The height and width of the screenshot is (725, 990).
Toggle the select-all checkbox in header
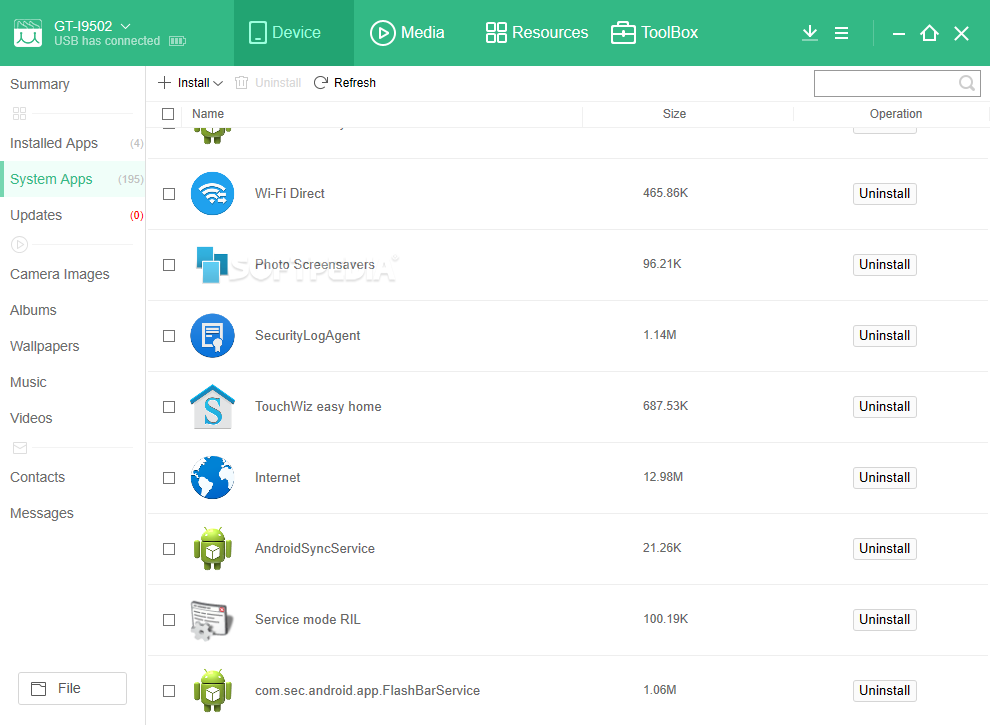[x=168, y=114]
